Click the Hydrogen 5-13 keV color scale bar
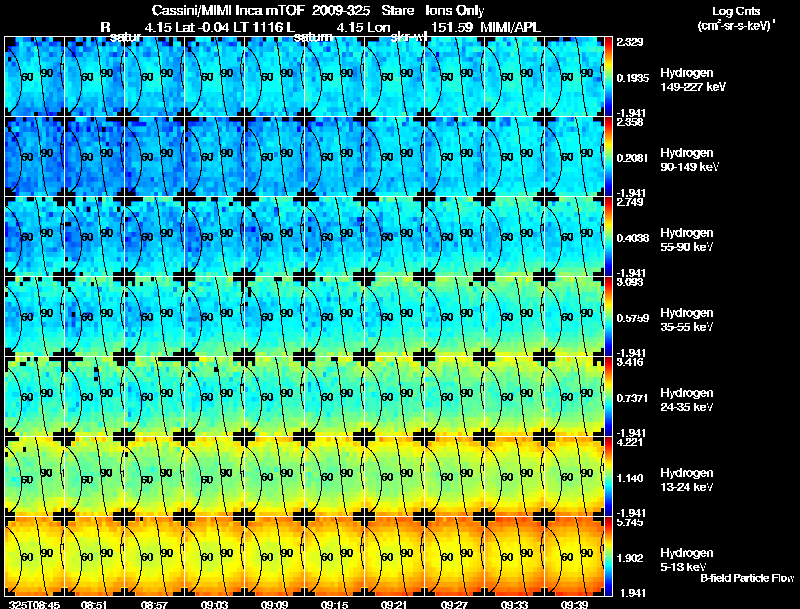The height and width of the screenshot is (609, 800). tap(608, 556)
